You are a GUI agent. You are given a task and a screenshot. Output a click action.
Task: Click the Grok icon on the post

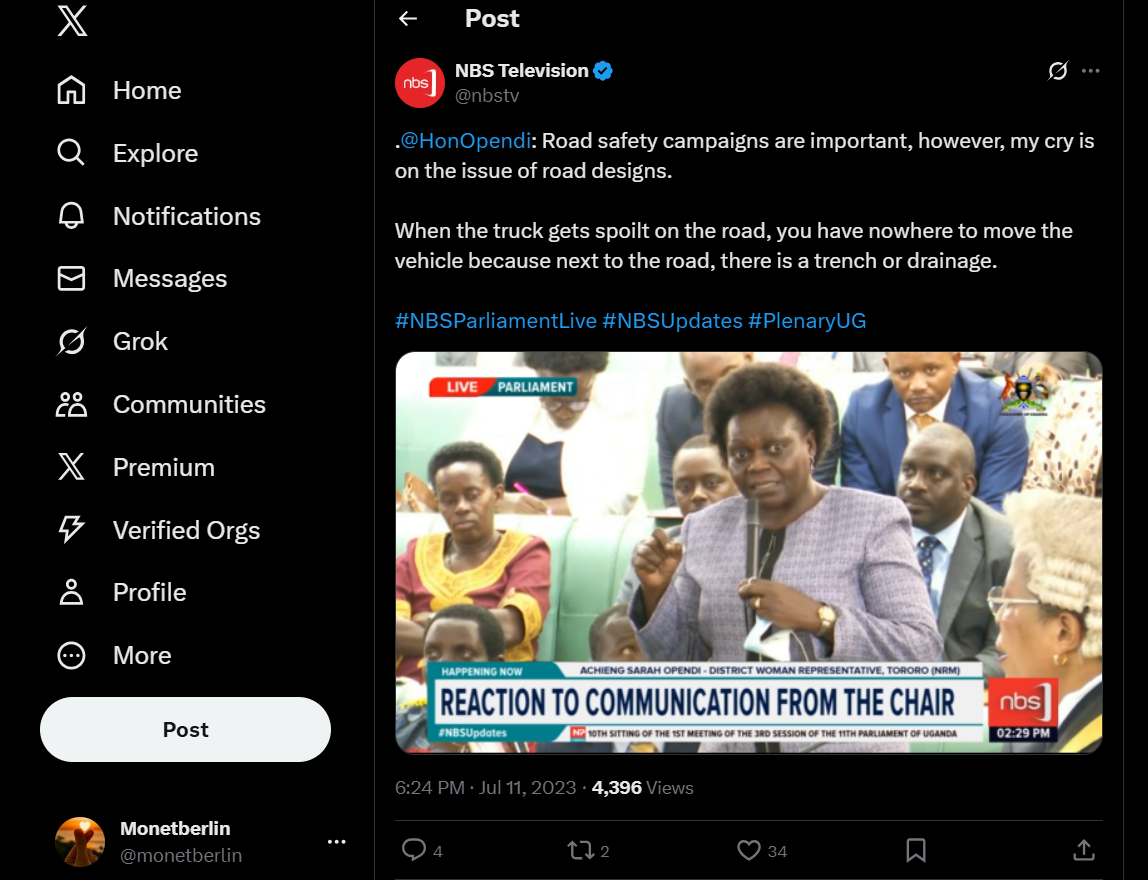(x=1058, y=70)
